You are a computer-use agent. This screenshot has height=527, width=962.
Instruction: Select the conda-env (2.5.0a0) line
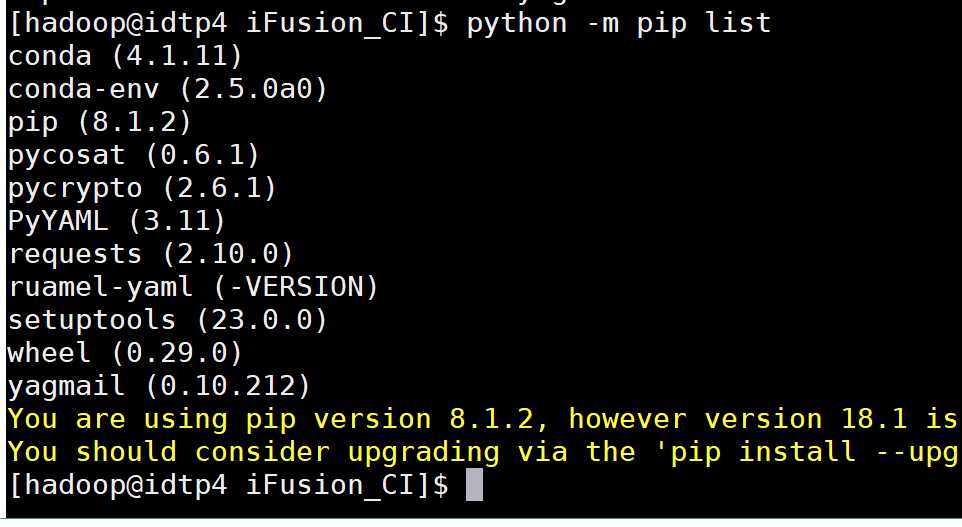click(167, 88)
